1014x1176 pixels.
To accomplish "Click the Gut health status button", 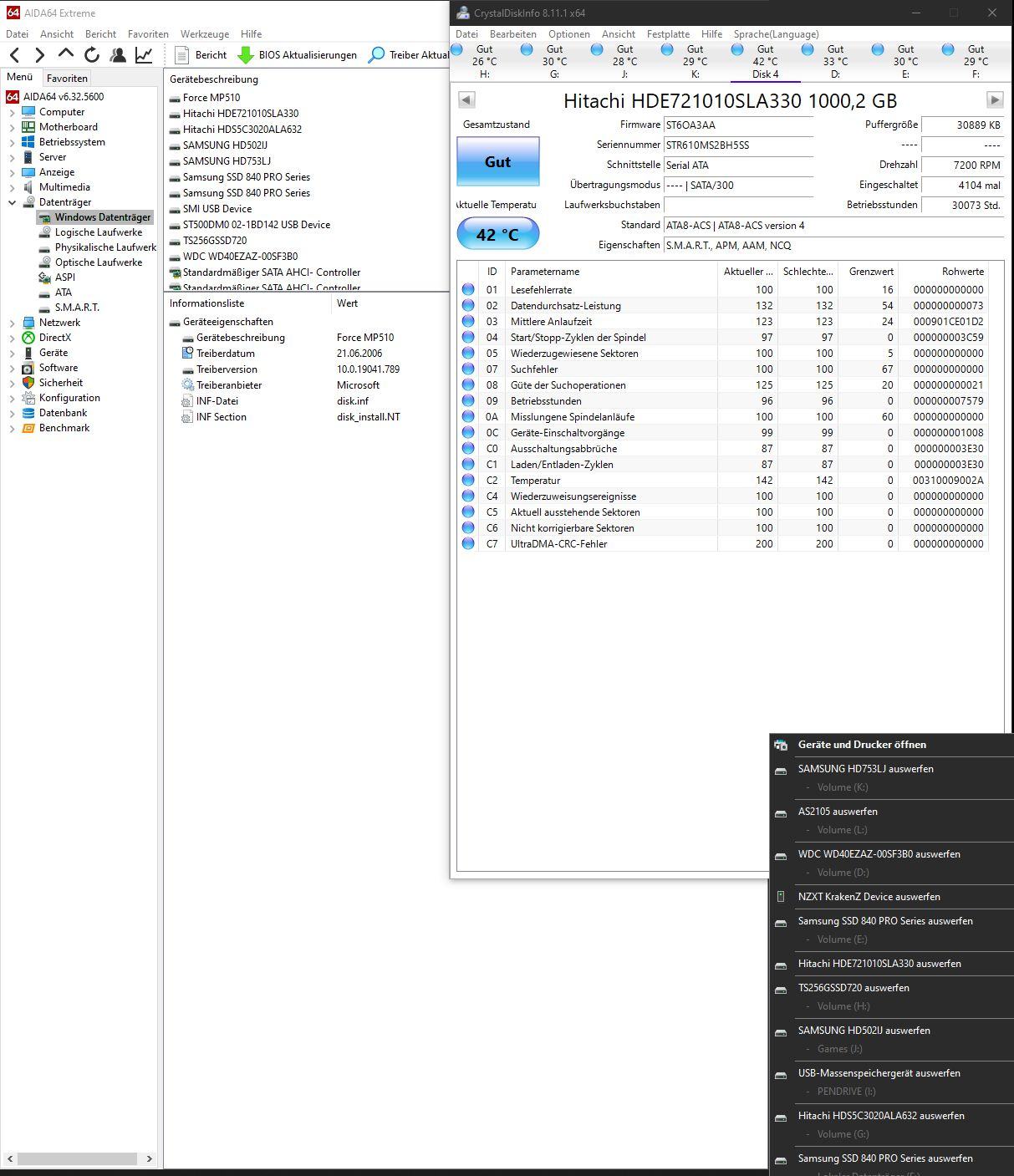I will click(498, 161).
